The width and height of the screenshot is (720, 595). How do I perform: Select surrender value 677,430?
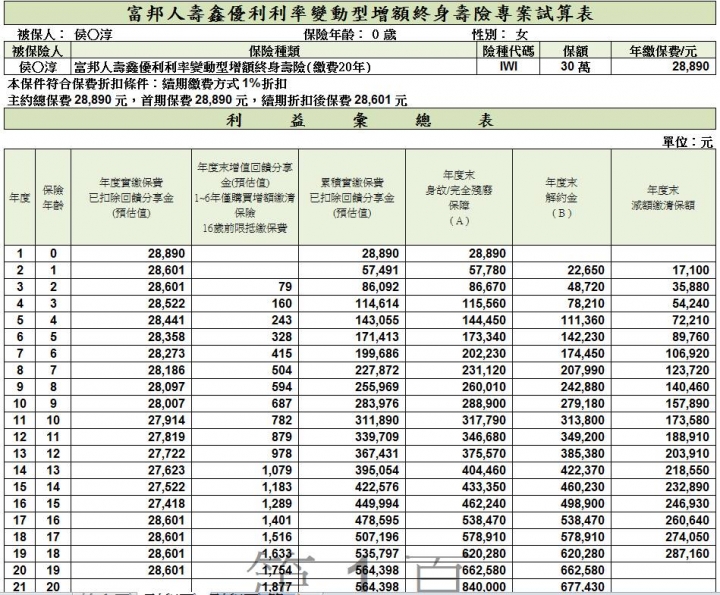(582, 587)
